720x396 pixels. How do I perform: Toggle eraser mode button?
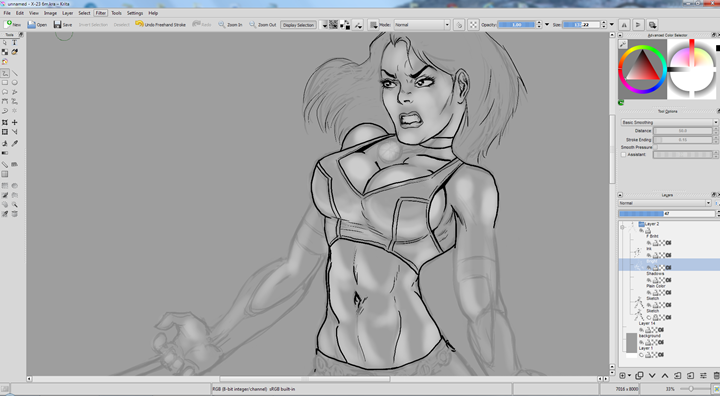coord(459,25)
